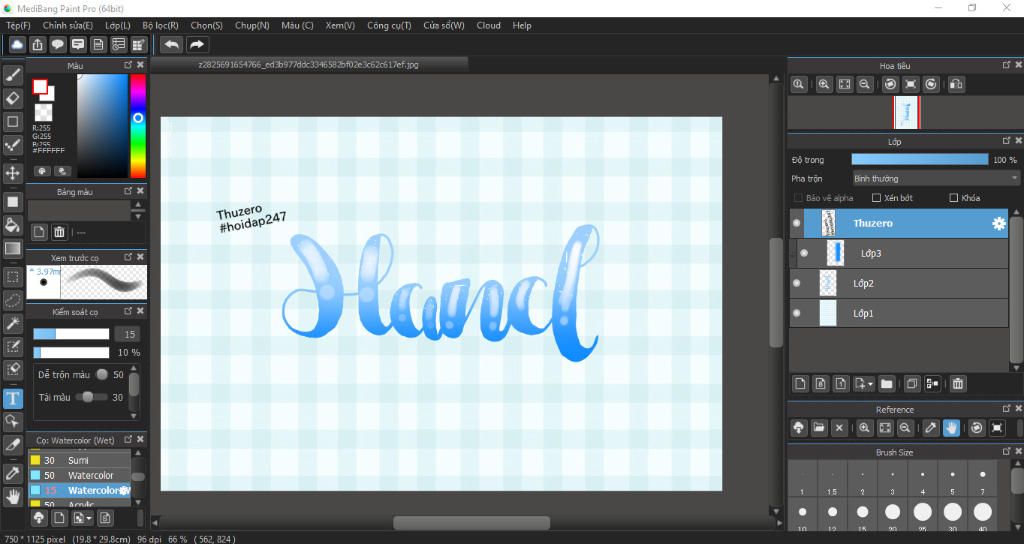Click the Redo arrow button
The height and width of the screenshot is (544, 1024).
click(197, 44)
